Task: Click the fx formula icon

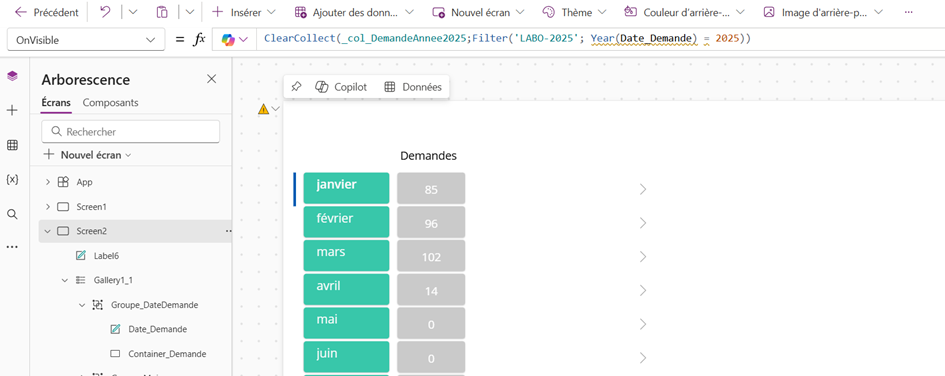Action: click(199, 40)
